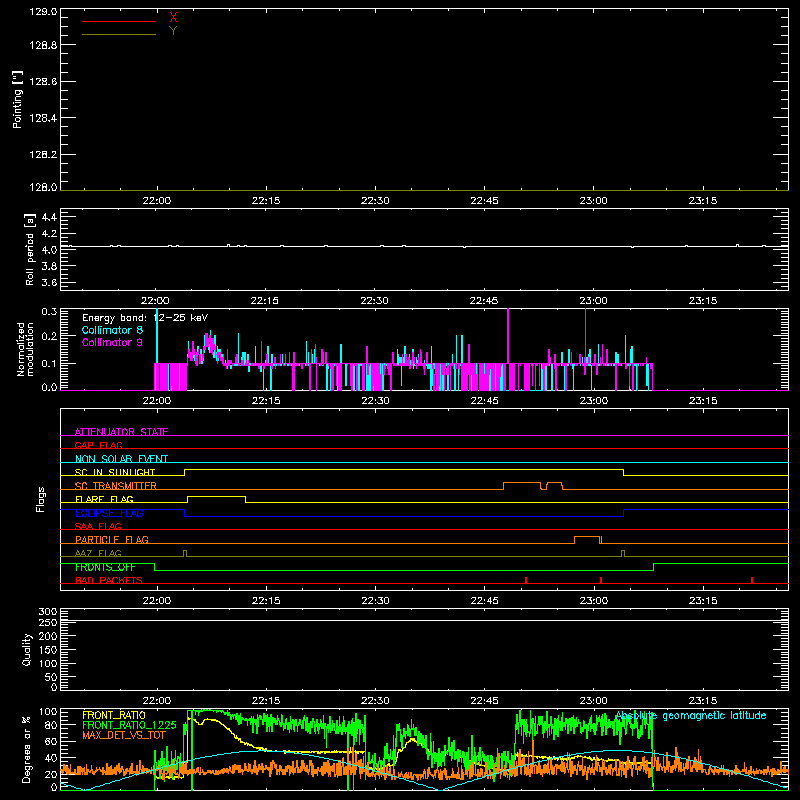Click the FRONT_RATIO legend entry
This screenshot has height=800, width=800.
(114, 715)
